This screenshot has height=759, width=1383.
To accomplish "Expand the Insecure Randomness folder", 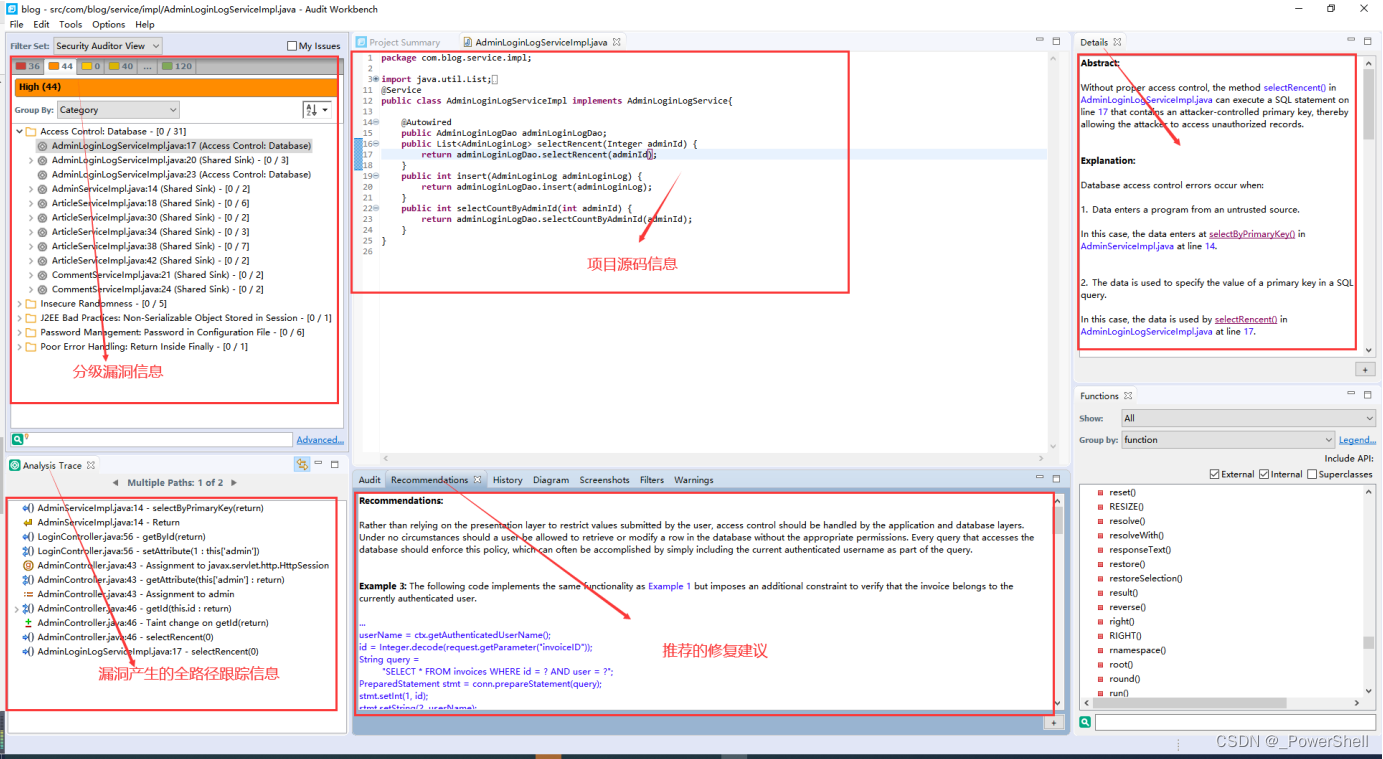I will point(19,304).
